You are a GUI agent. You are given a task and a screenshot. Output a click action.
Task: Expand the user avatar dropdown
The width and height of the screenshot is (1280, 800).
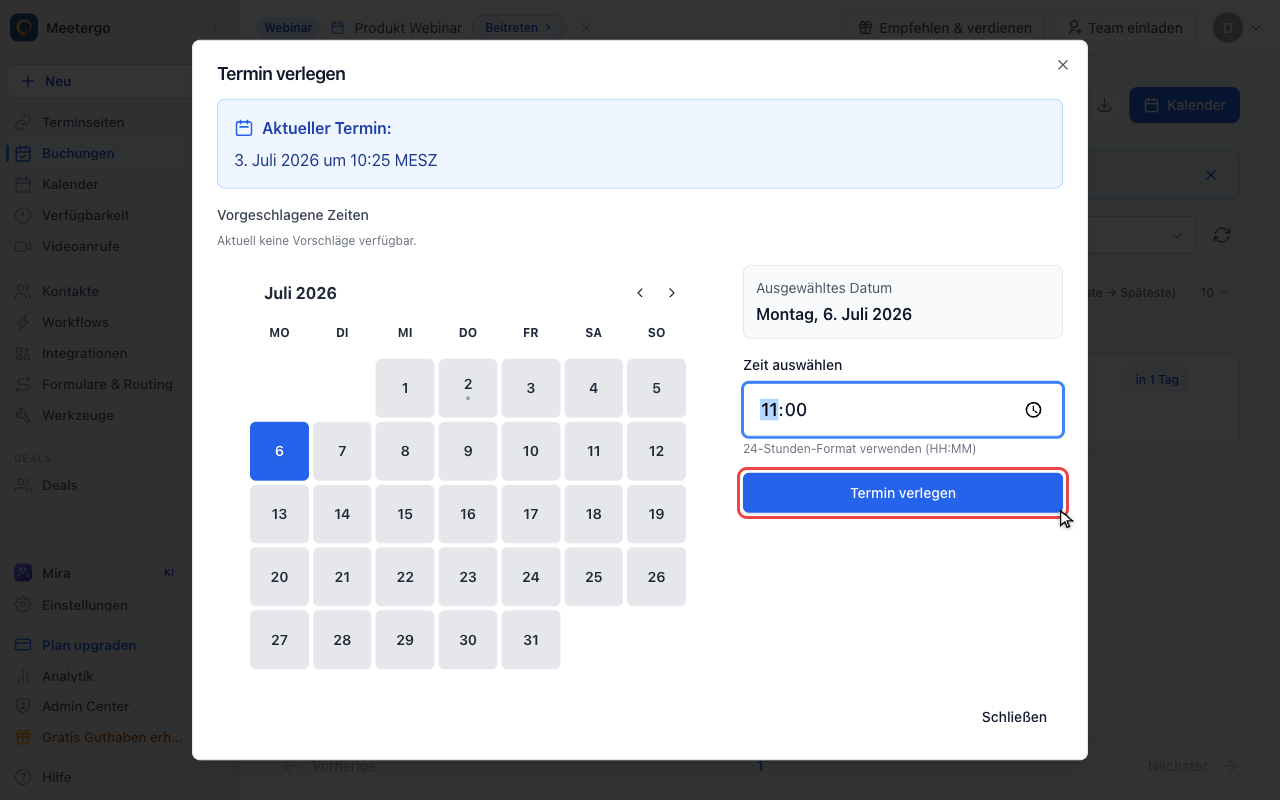tap(1238, 28)
